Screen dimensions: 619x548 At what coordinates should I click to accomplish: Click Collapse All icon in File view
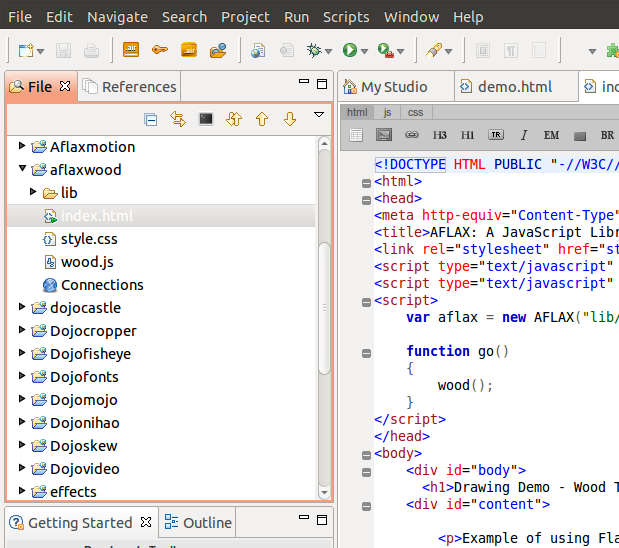click(150, 119)
